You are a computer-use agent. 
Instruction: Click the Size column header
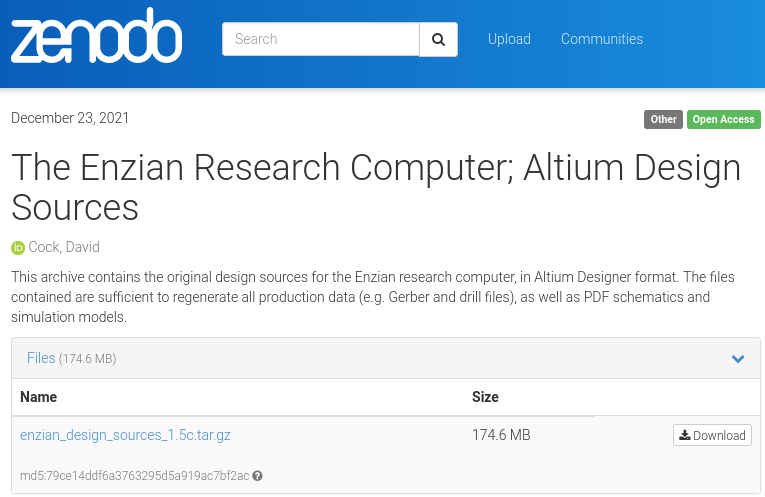pyautogui.click(x=485, y=397)
